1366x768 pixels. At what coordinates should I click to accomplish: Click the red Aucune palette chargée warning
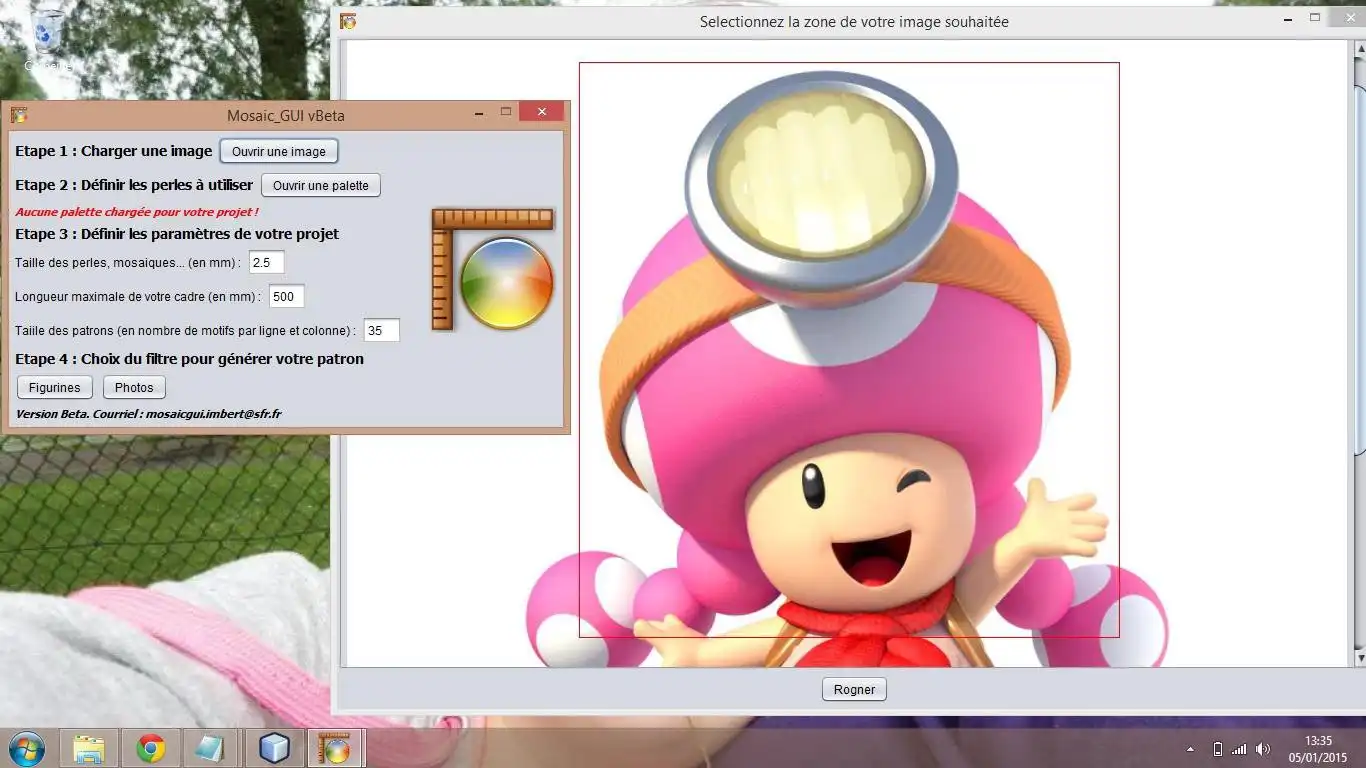tap(137, 212)
